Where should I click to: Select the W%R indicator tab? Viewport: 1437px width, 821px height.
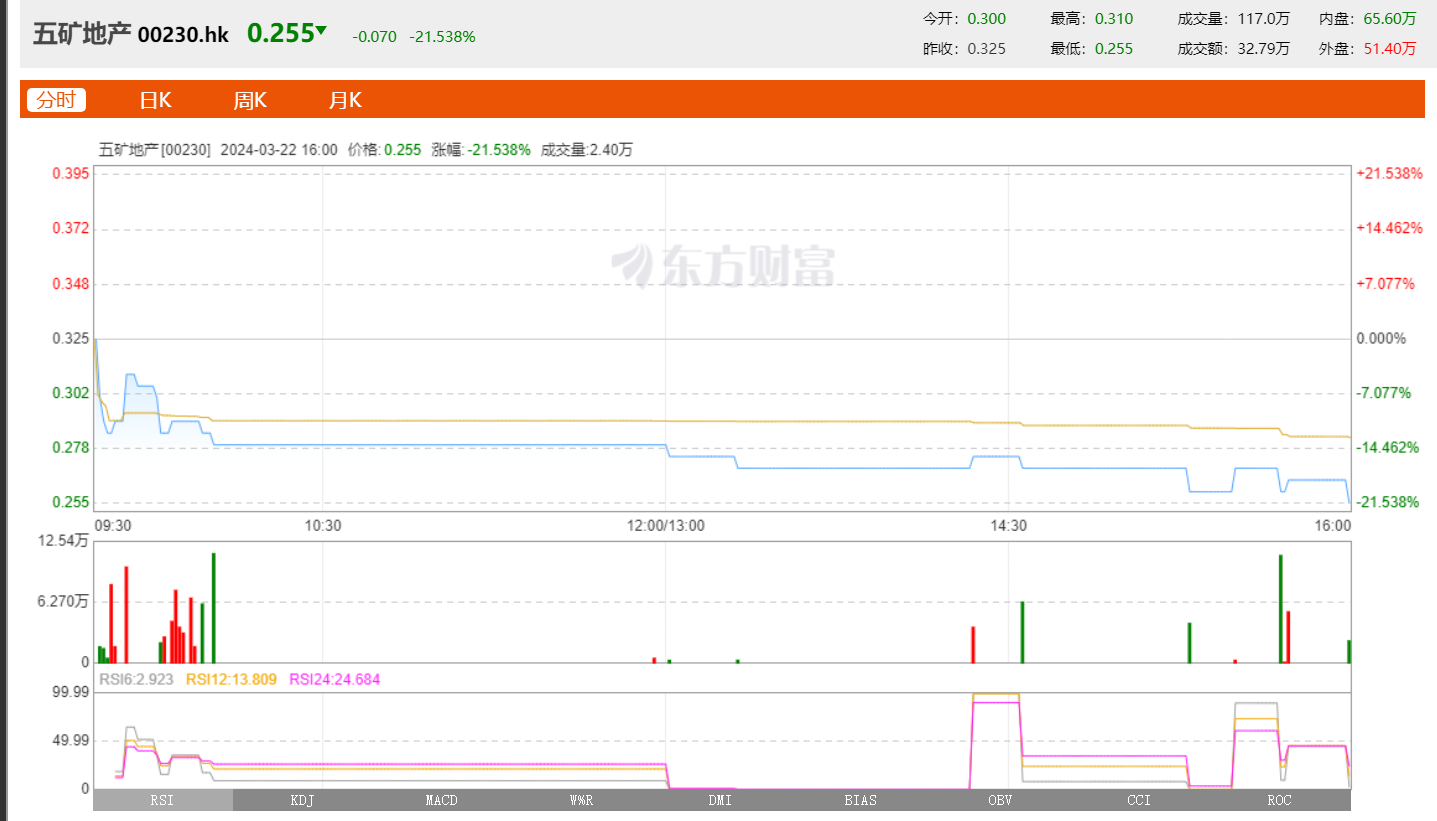(x=581, y=800)
